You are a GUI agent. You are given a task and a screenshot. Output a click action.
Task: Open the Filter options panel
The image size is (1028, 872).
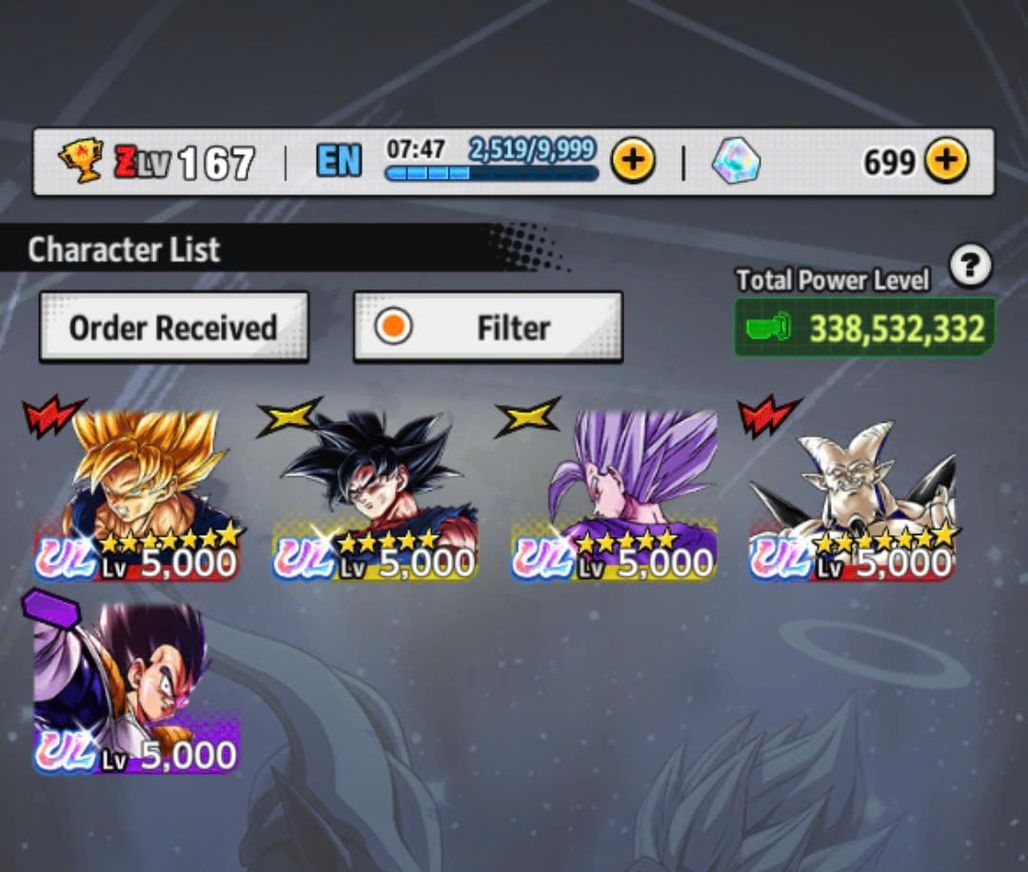(x=488, y=327)
